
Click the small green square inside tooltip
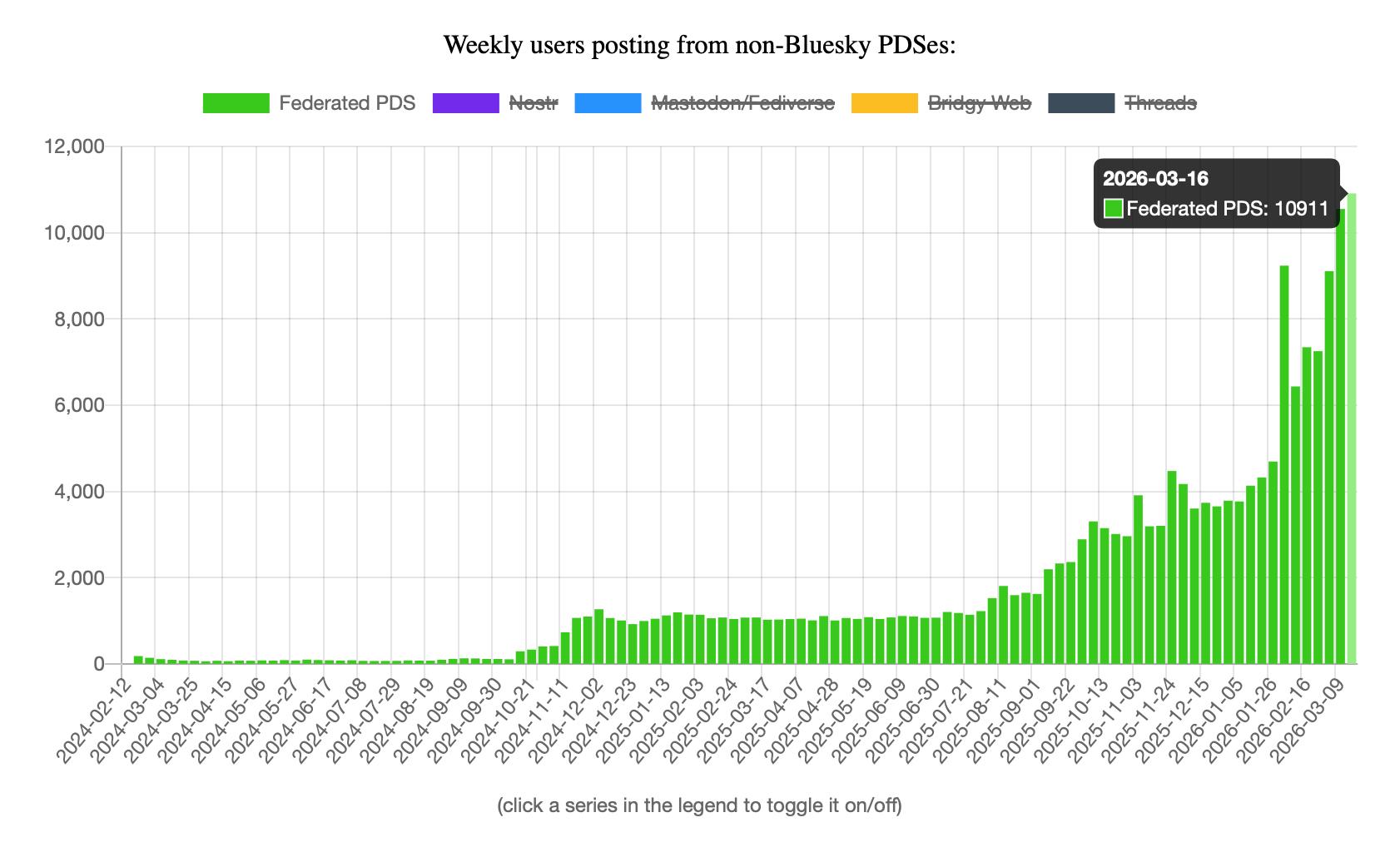[x=1113, y=209]
